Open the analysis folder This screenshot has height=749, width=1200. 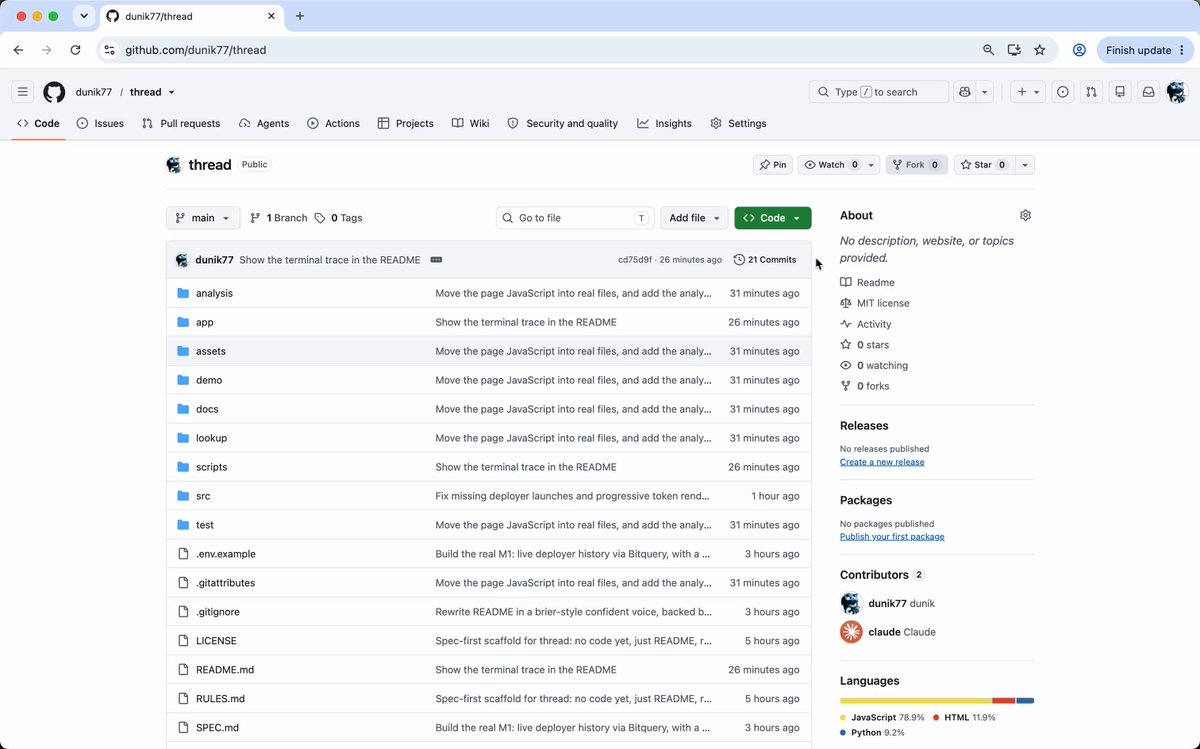214,294
